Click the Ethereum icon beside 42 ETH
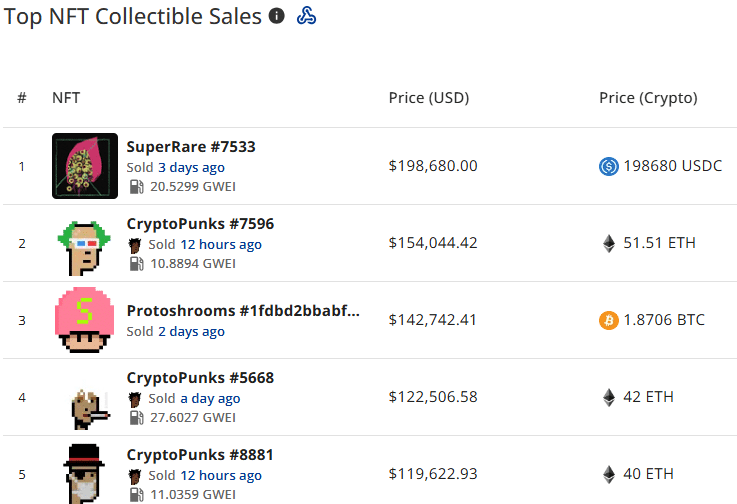This screenshot has height=504, width=737. (x=608, y=397)
